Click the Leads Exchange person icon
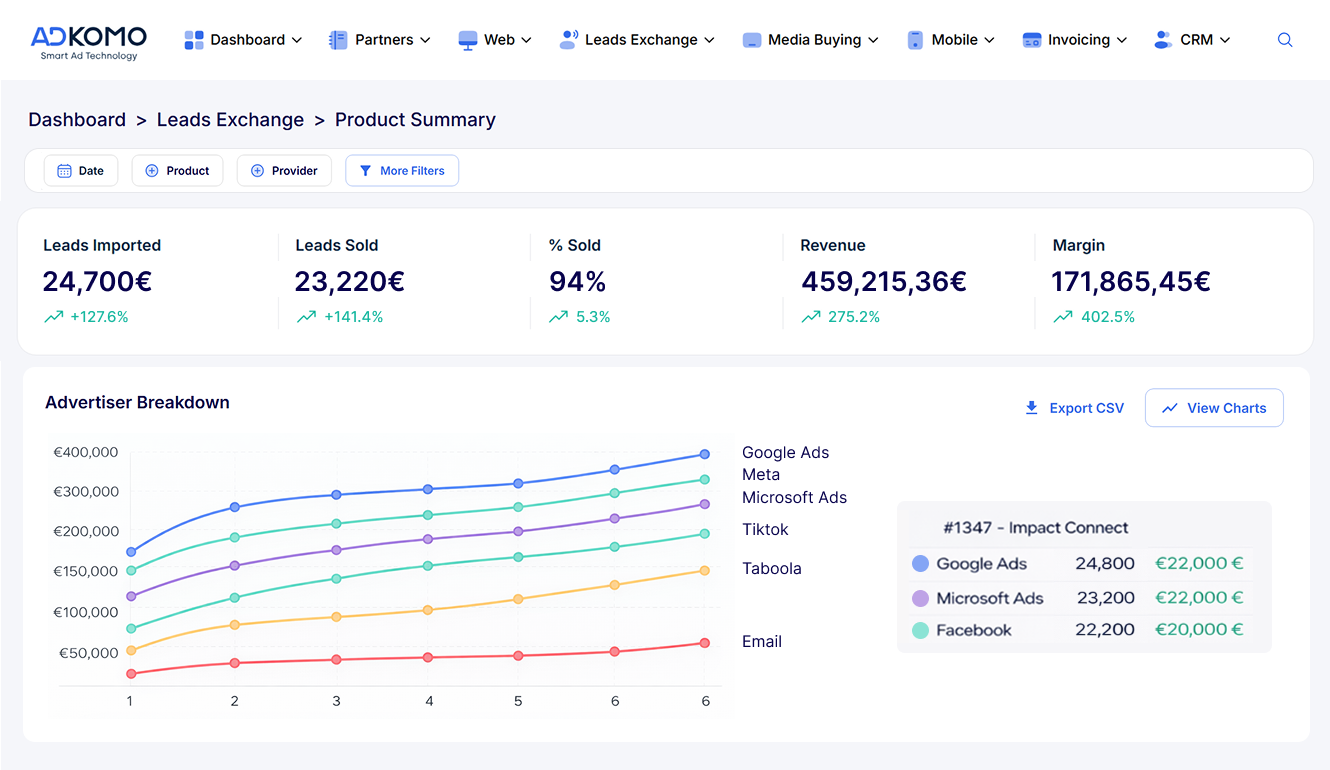Image resolution: width=1330 pixels, height=770 pixels. coord(568,40)
